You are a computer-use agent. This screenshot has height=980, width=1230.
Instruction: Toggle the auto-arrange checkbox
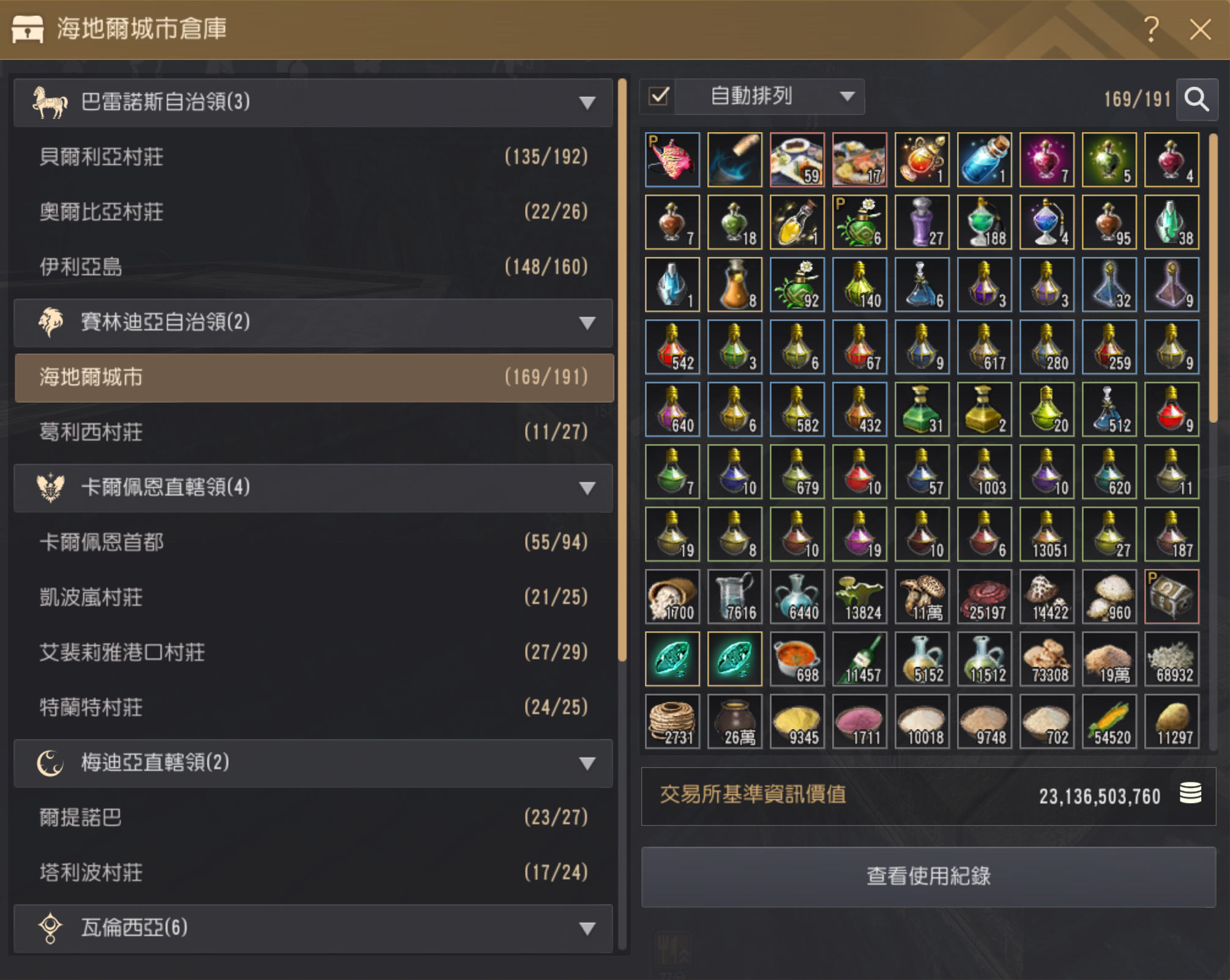tap(659, 97)
